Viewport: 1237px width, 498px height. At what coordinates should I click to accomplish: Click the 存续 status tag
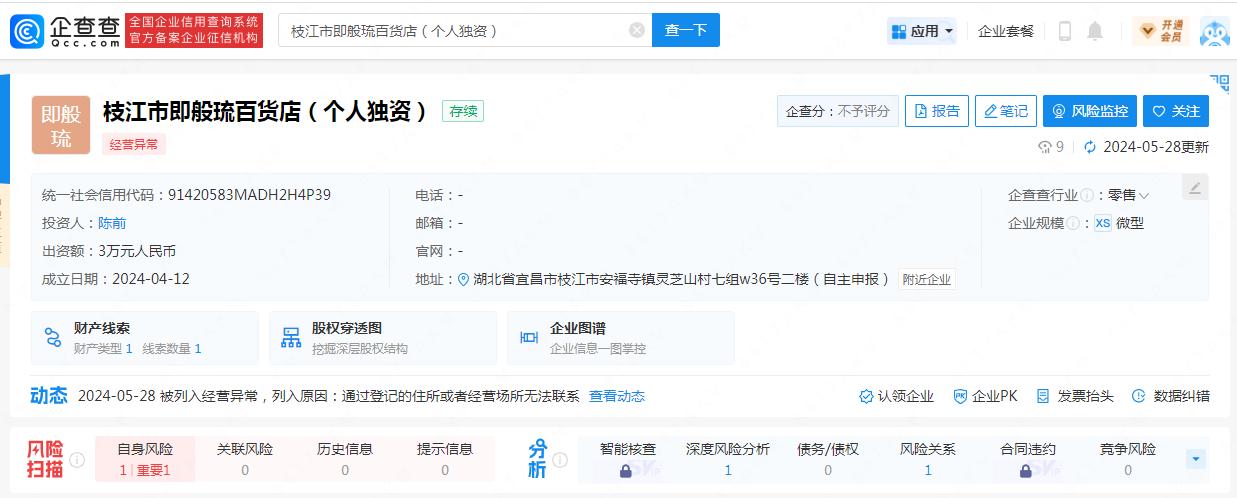click(x=463, y=111)
